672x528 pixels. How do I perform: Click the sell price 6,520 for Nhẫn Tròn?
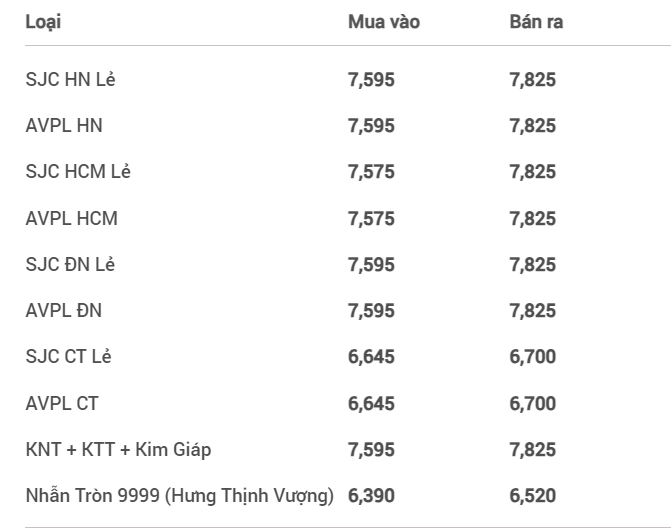[x=532, y=494]
